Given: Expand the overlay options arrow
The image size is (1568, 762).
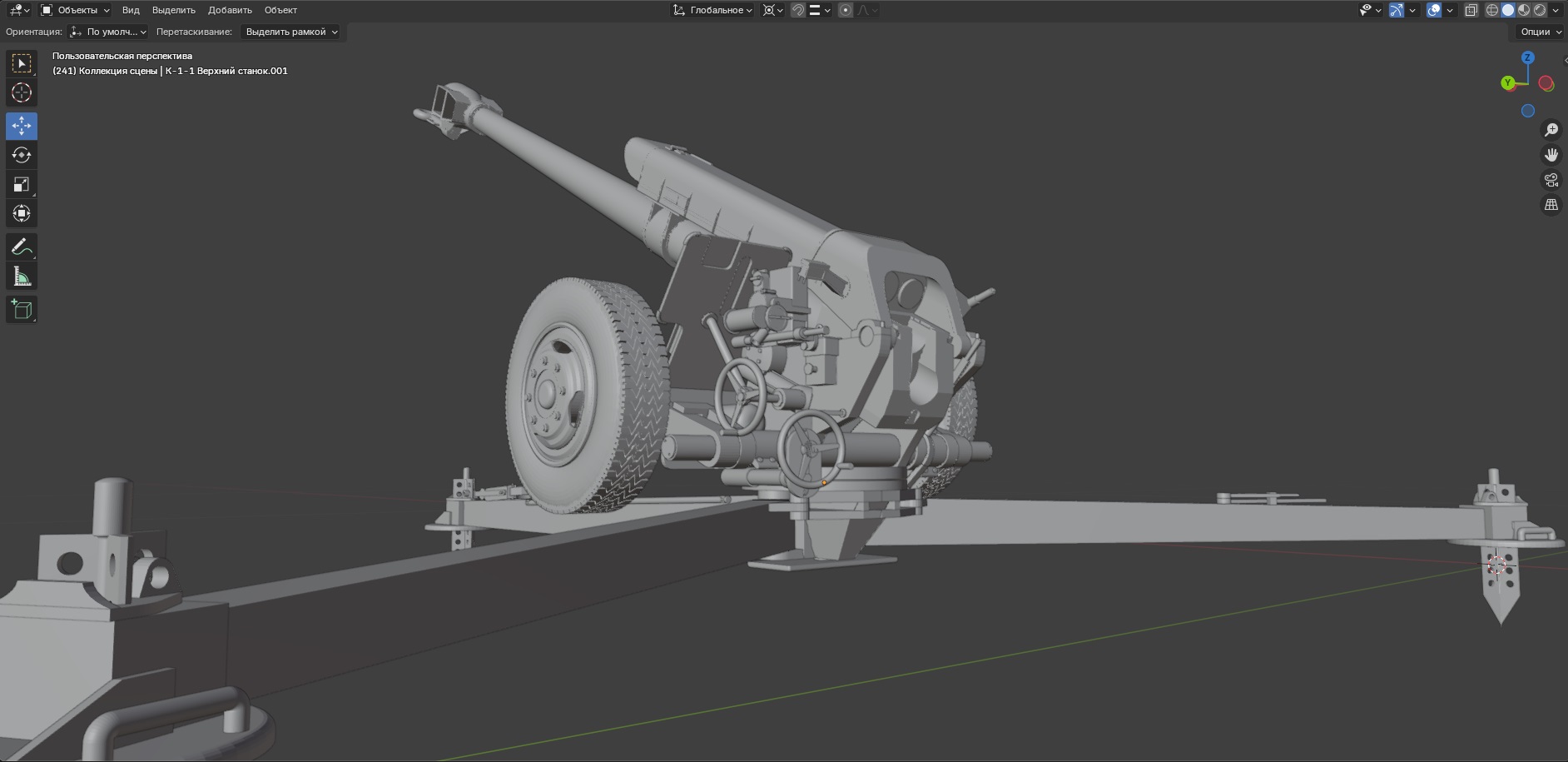Looking at the screenshot, I should click(x=1450, y=10).
